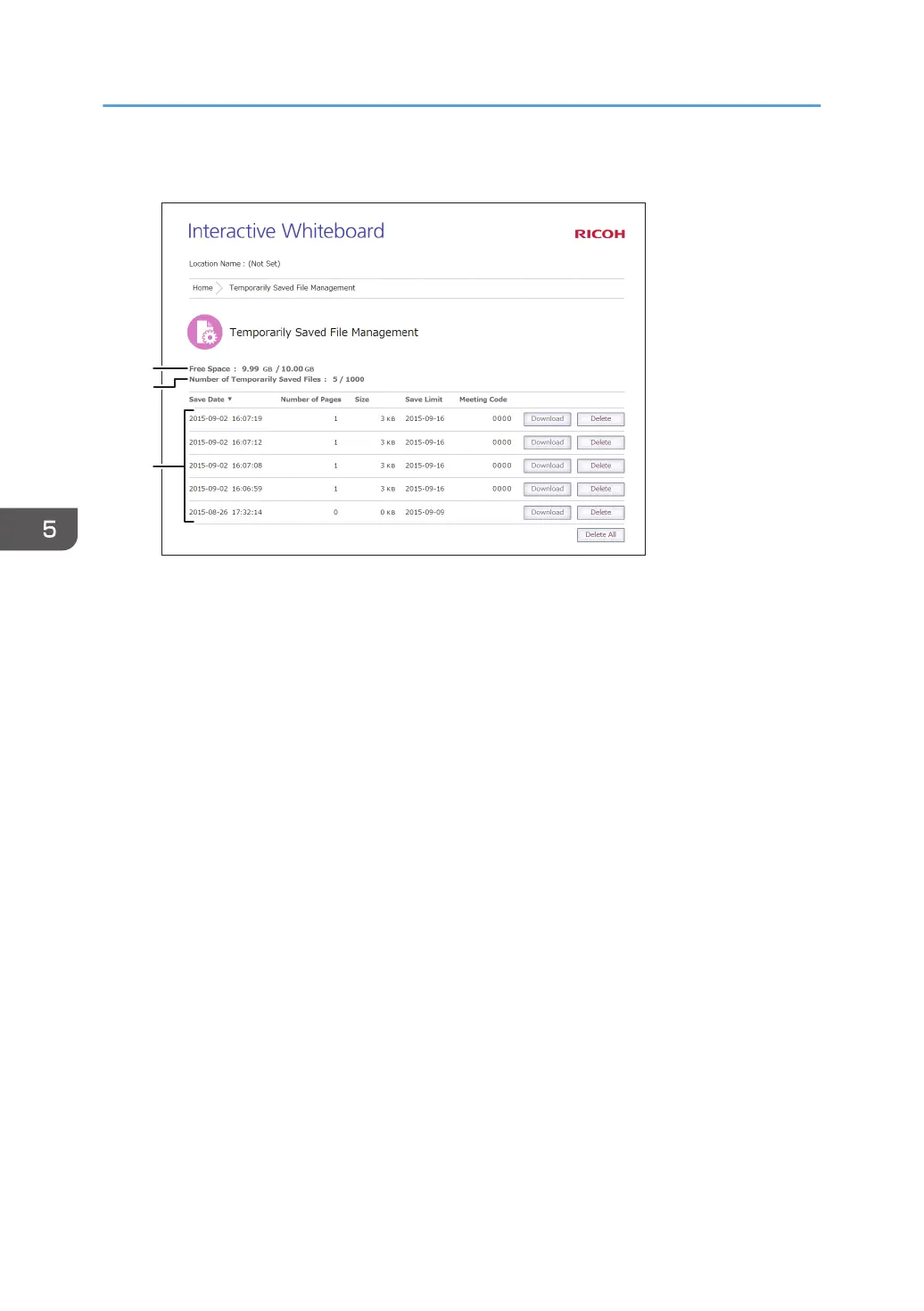Image resolution: width=924 pixels, height=1311 pixels.
Task: Click the Save Limit column header
Action: (x=424, y=400)
